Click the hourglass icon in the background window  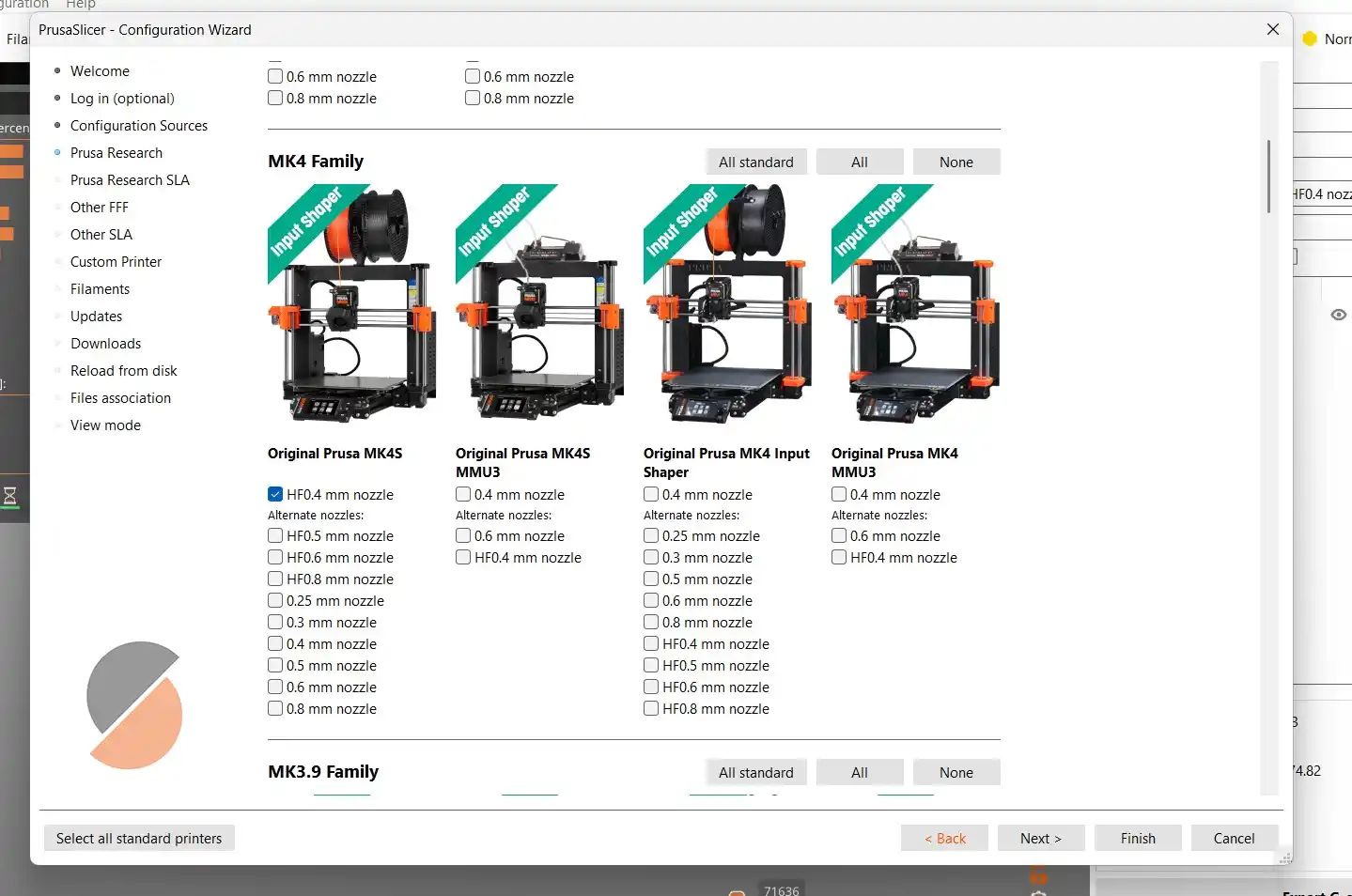click(x=10, y=496)
